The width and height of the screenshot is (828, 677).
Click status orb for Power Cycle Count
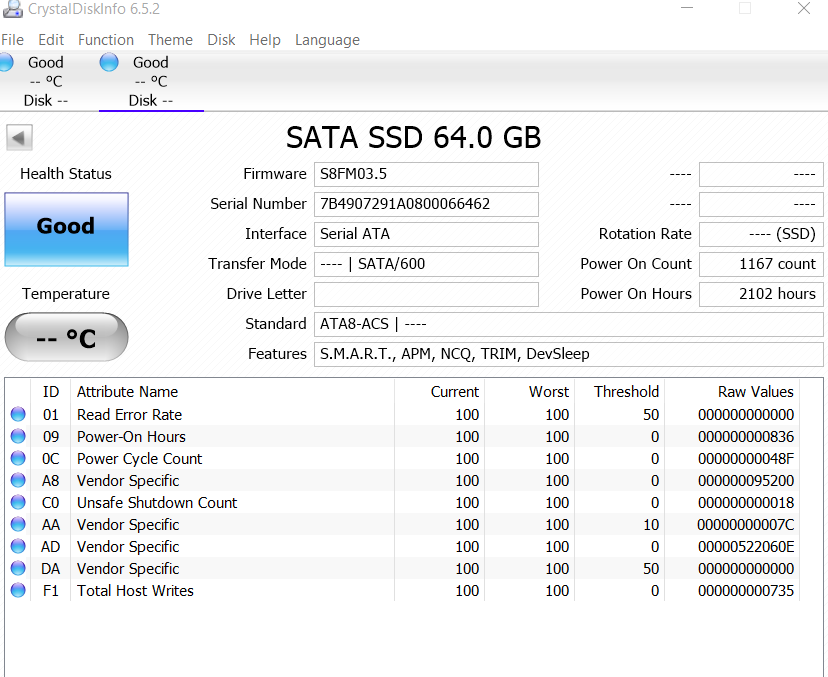point(18,458)
